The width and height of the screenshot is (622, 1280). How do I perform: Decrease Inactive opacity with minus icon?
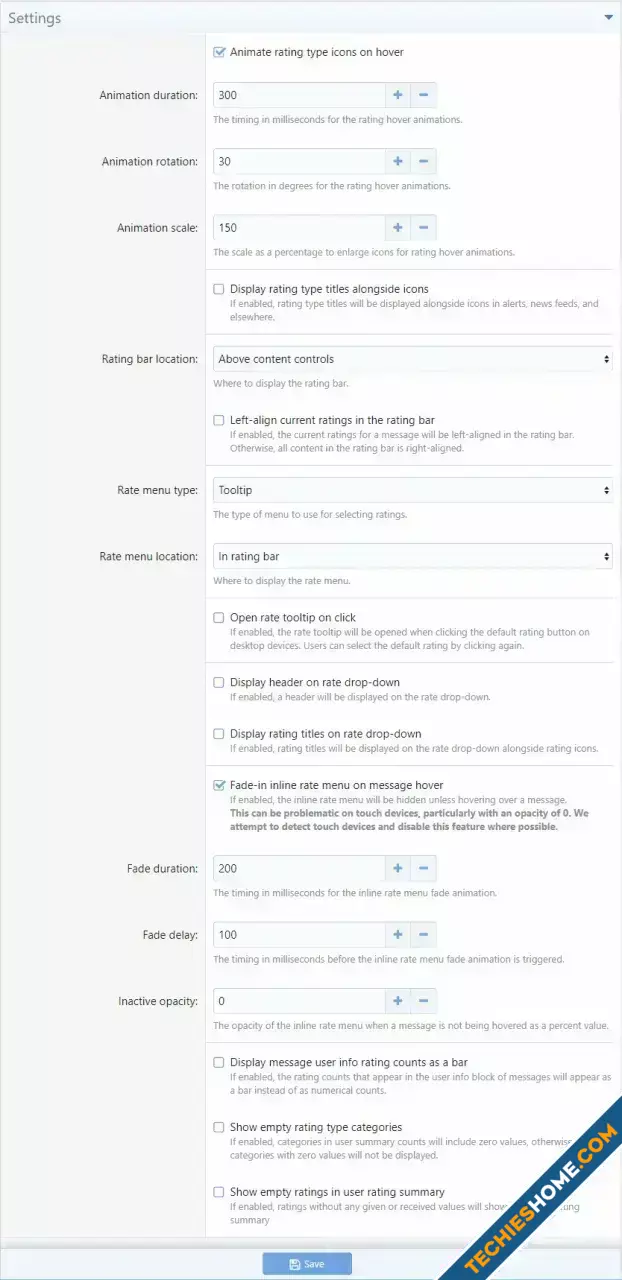coord(424,1000)
